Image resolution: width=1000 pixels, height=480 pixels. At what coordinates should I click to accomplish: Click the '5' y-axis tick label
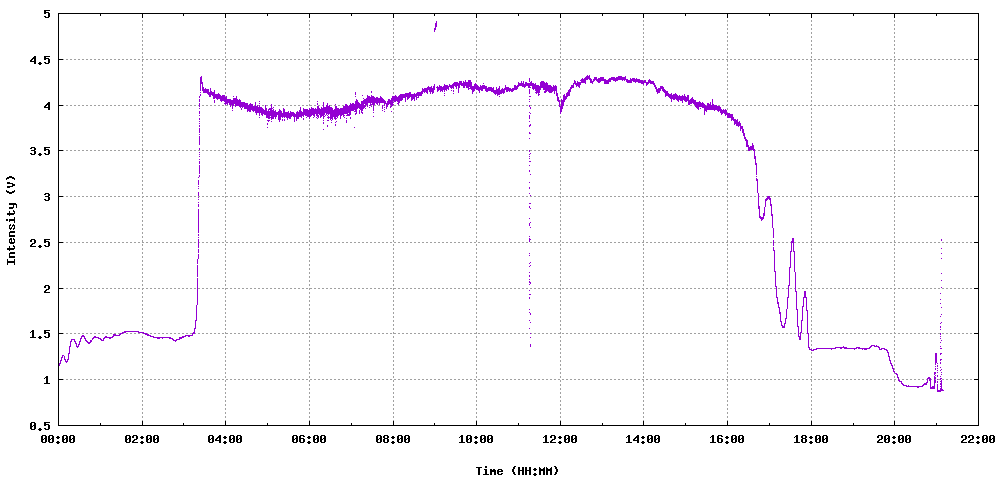pyautogui.click(x=48, y=14)
